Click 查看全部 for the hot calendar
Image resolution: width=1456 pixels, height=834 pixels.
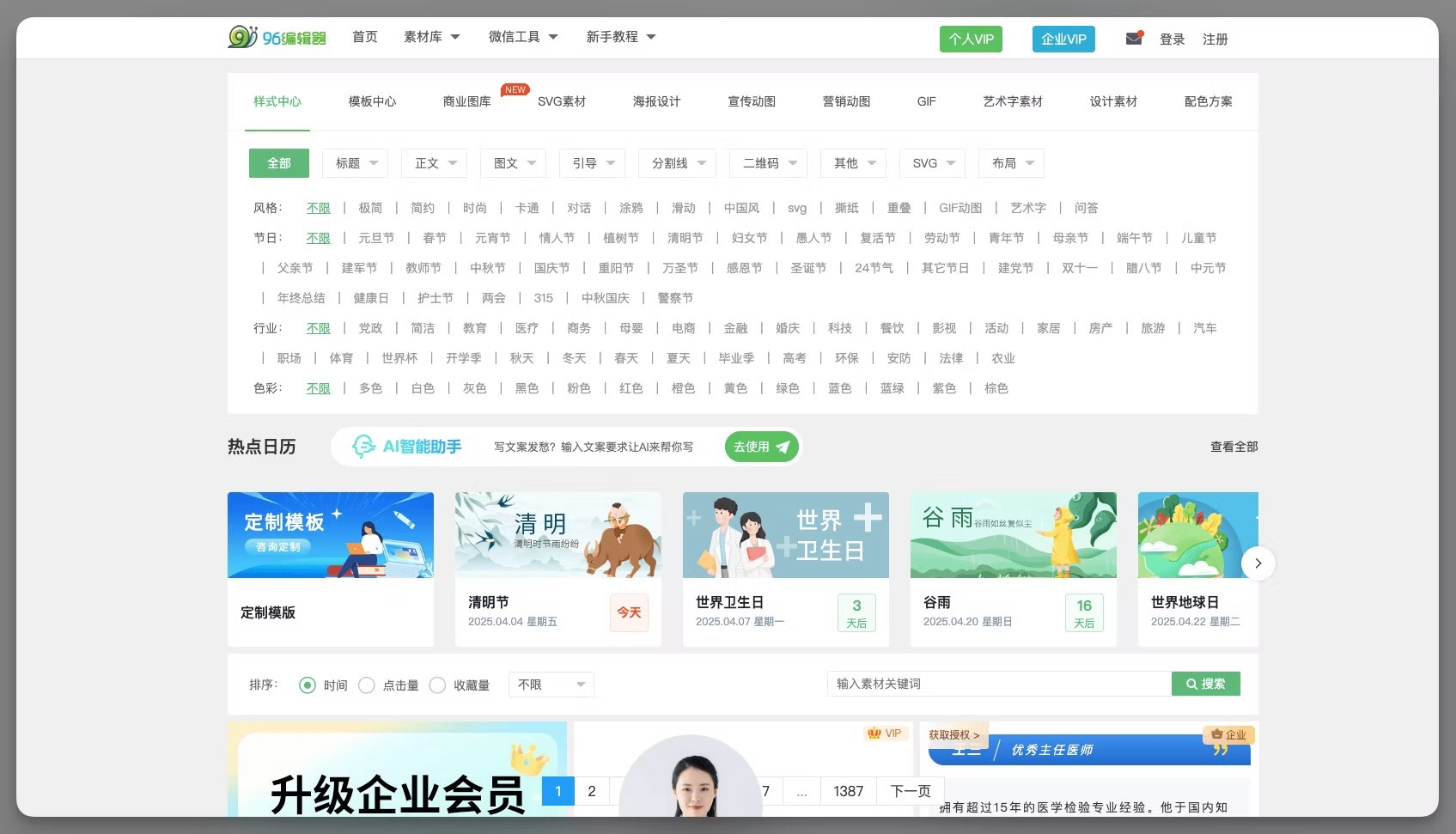click(1234, 447)
